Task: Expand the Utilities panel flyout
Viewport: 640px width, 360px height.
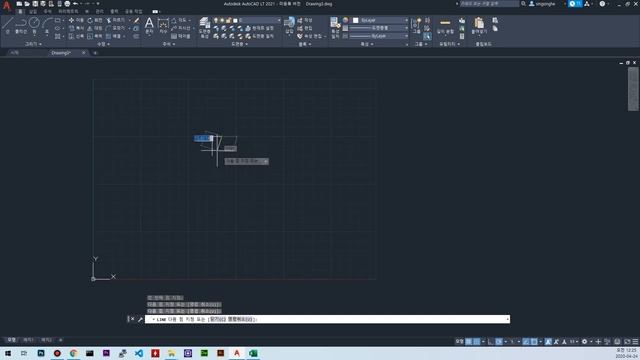Action: coord(449,44)
